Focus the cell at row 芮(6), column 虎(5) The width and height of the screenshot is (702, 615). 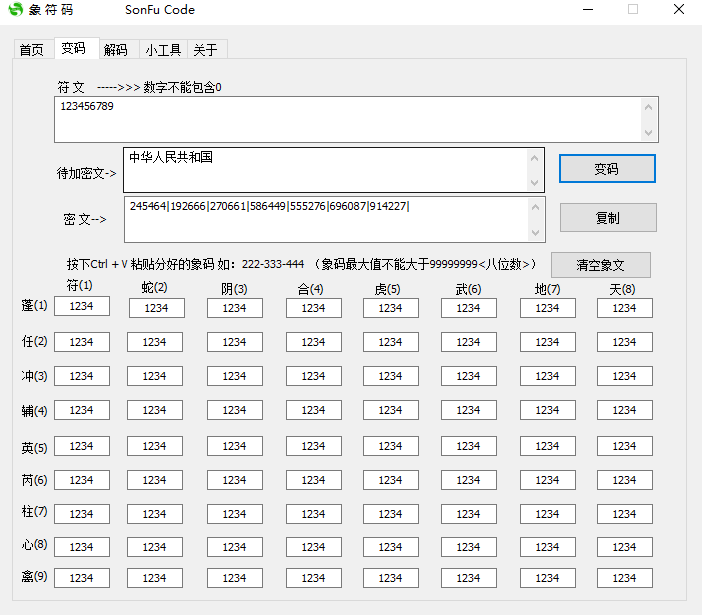pos(391,480)
